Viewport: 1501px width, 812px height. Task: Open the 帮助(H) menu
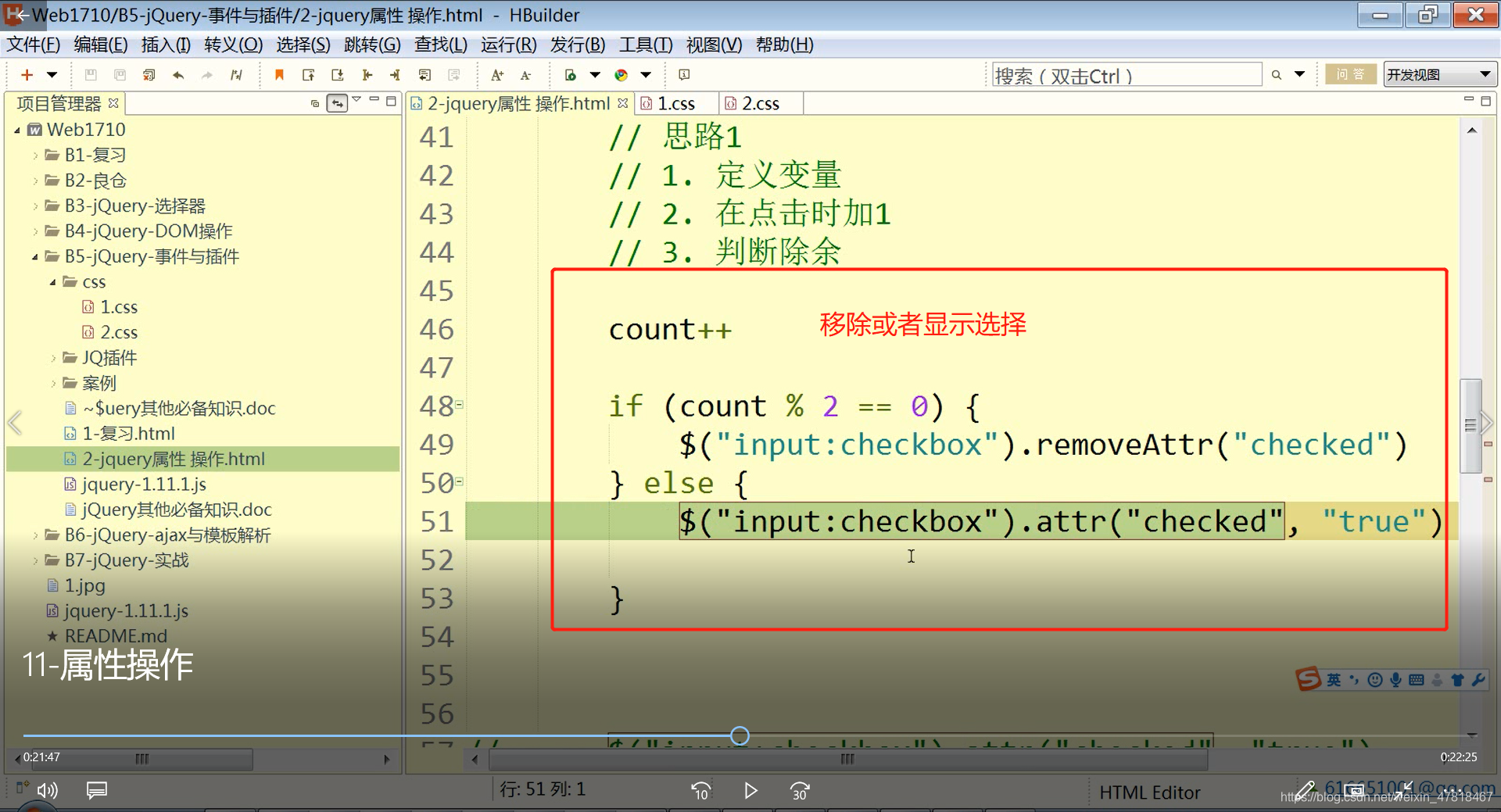click(785, 45)
